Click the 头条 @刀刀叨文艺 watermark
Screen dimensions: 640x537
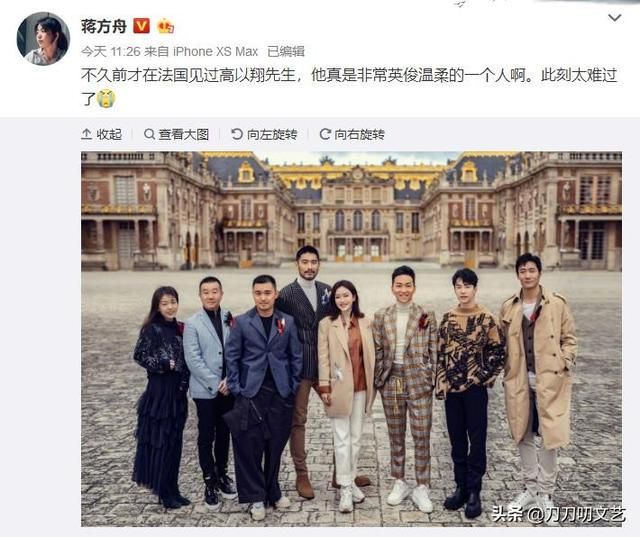pyautogui.click(x=558, y=513)
